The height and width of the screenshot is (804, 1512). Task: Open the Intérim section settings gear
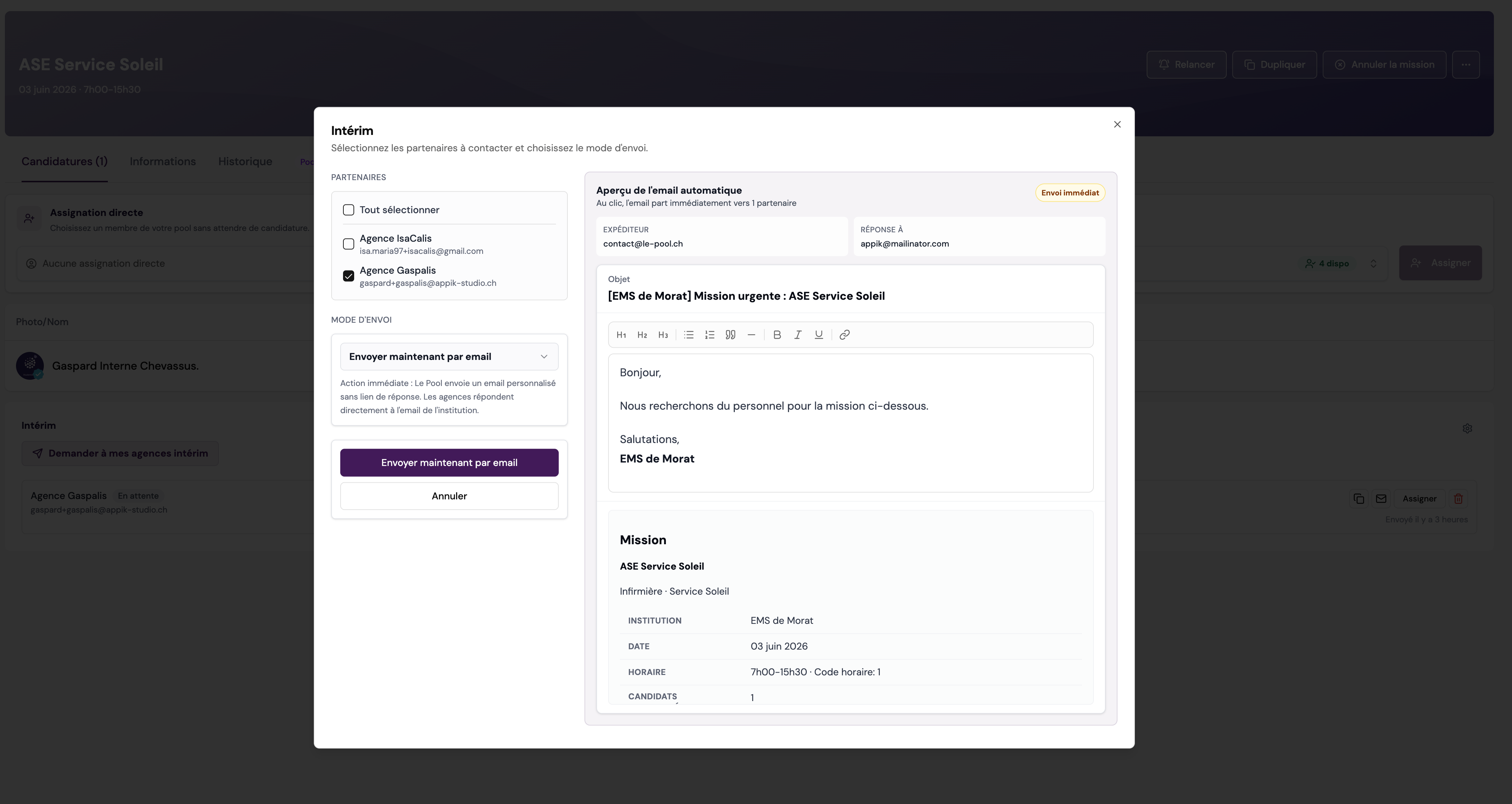pos(1467,428)
